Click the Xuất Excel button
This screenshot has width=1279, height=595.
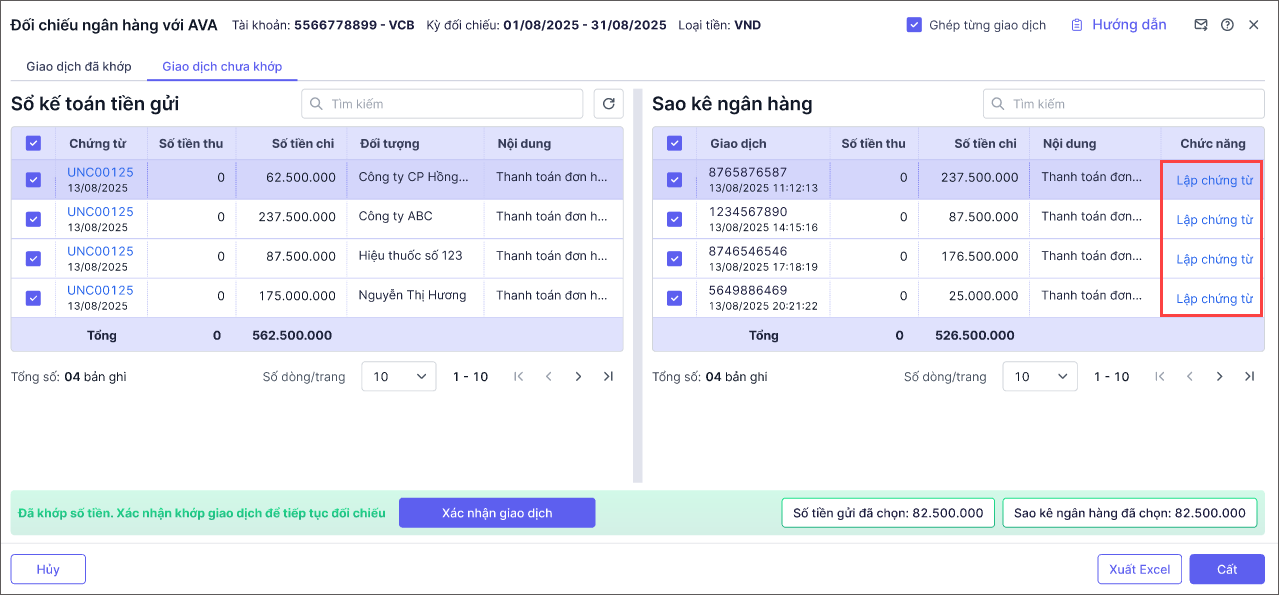click(x=1139, y=569)
